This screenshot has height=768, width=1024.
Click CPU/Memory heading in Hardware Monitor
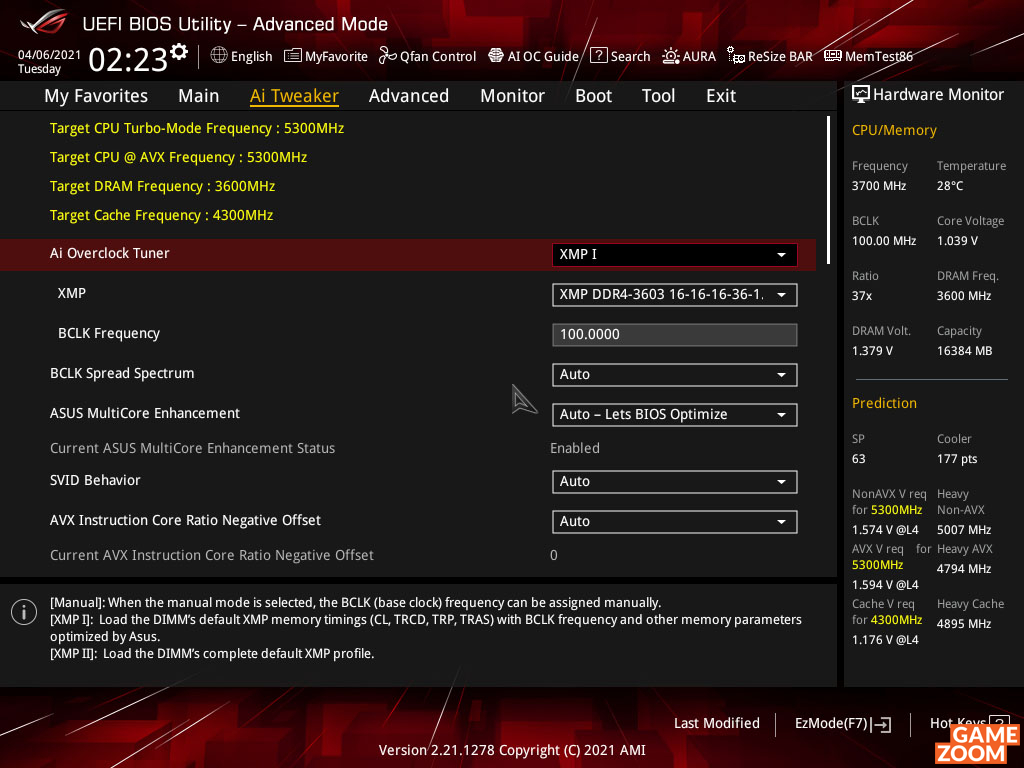click(894, 131)
